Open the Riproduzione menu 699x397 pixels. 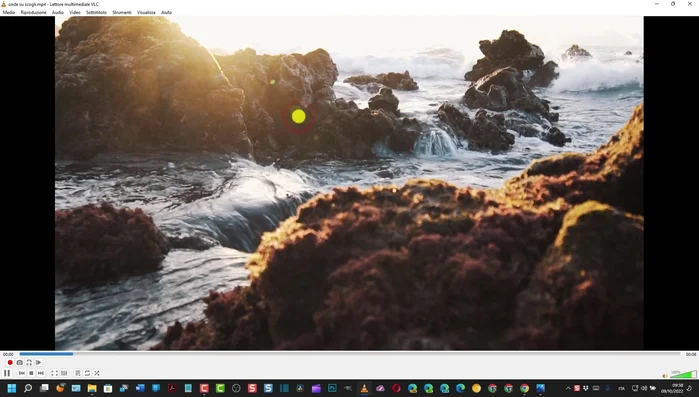[33, 12]
